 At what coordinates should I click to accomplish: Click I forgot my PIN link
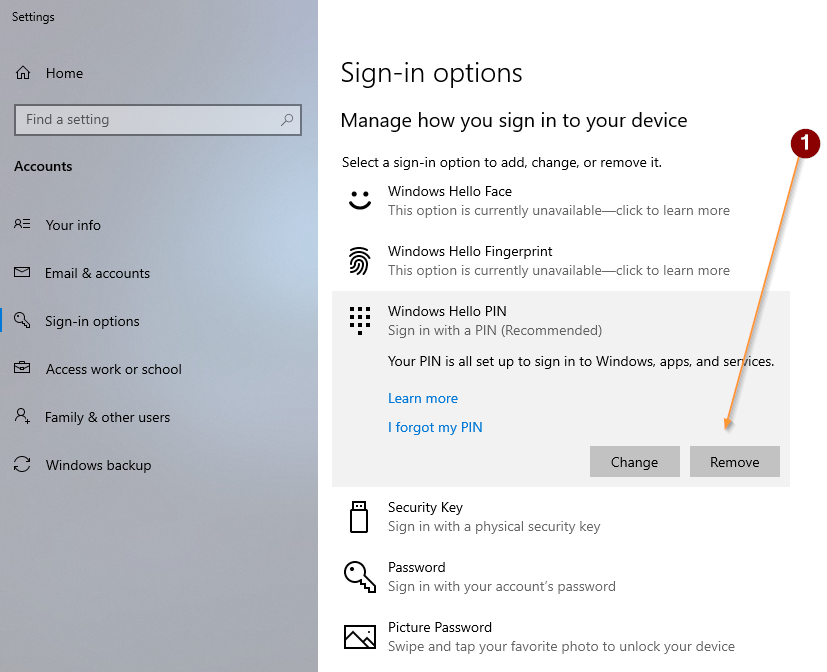click(x=435, y=427)
